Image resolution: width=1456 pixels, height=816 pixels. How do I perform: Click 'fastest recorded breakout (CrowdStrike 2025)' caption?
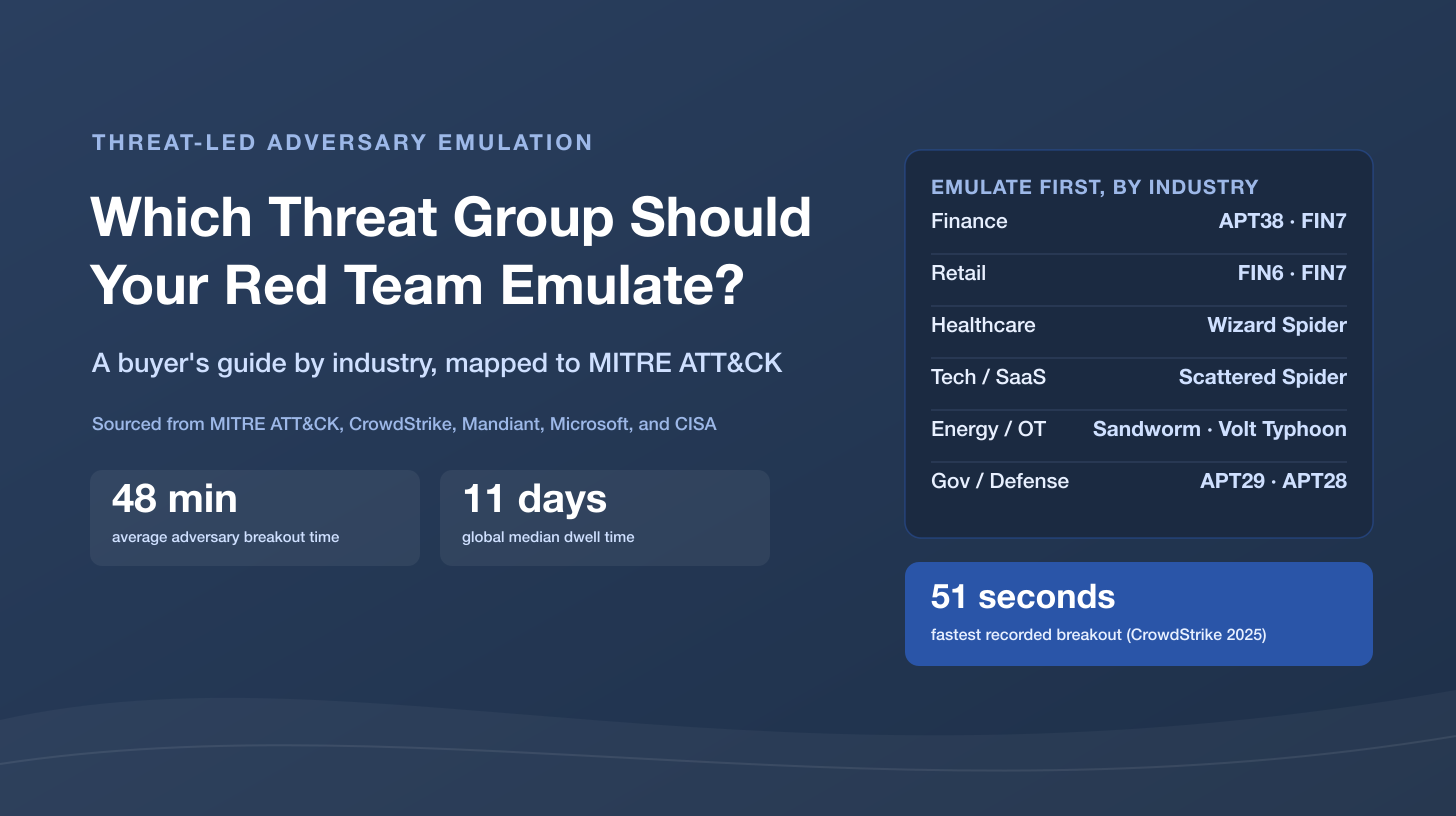tap(1099, 635)
